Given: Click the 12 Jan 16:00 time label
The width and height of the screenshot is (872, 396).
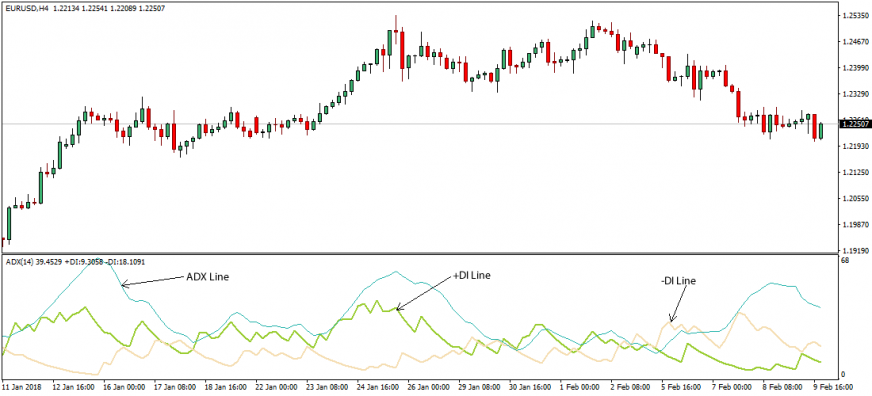Looking at the screenshot, I should point(72,387).
